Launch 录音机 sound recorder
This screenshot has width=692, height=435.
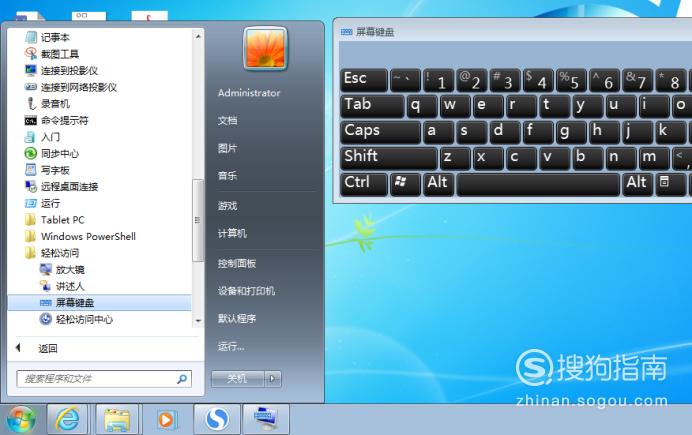pyautogui.click(x=47, y=104)
